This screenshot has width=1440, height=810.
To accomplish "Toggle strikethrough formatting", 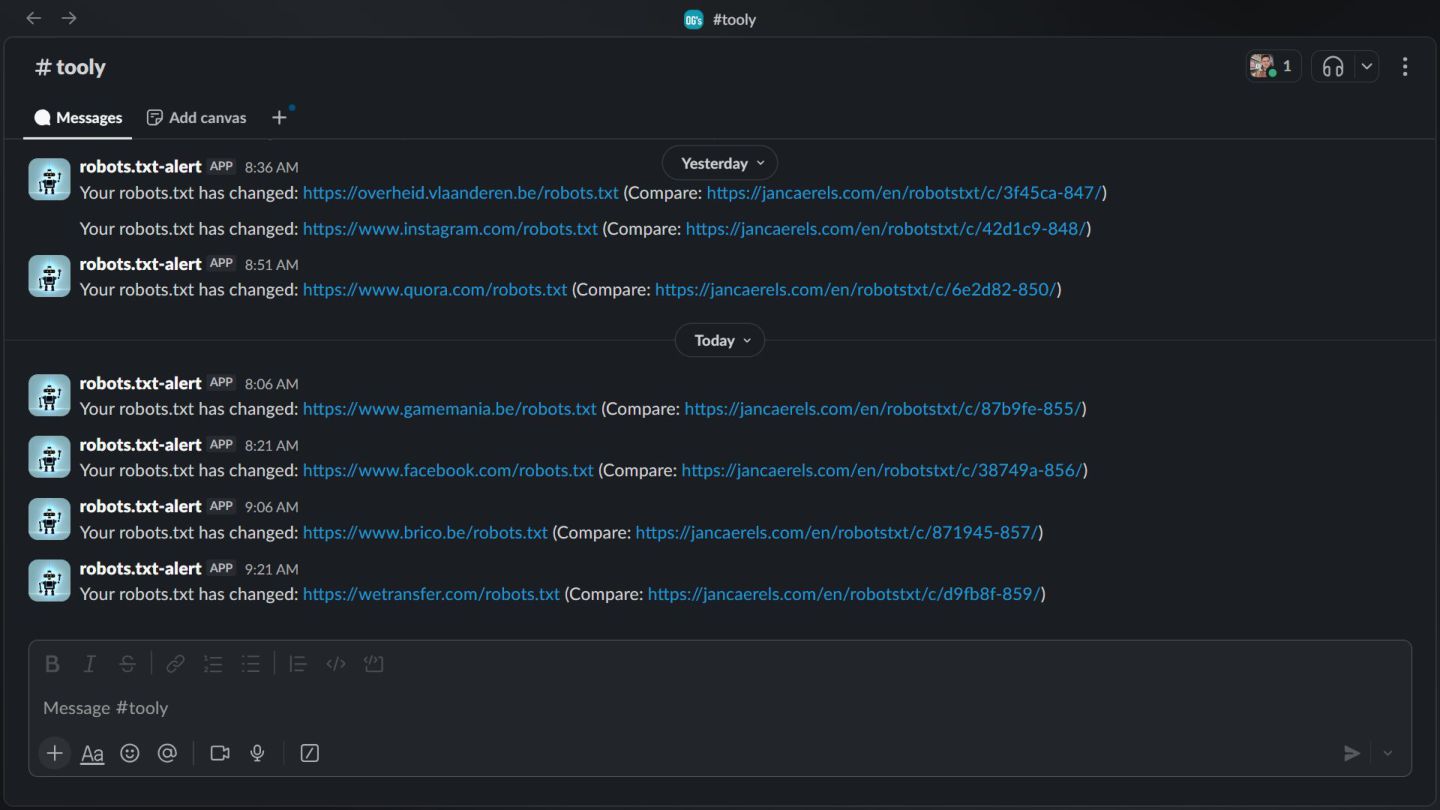I will point(127,663).
